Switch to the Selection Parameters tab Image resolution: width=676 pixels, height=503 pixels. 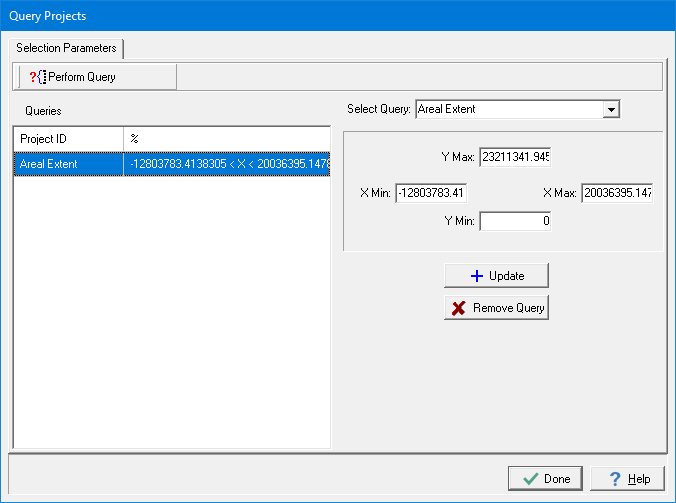(x=66, y=48)
